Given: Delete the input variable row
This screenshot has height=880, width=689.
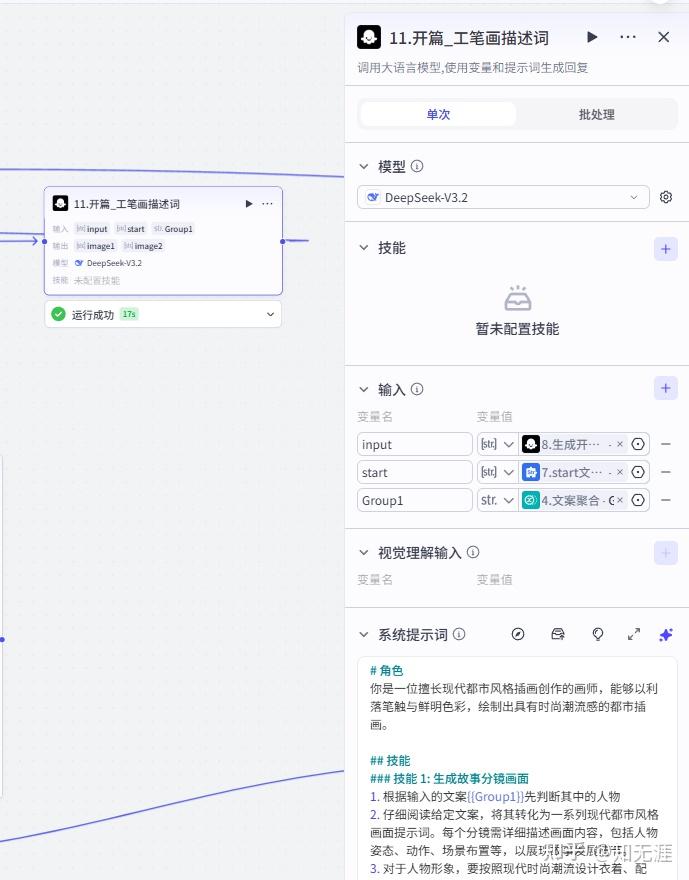Looking at the screenshot, I should (x=666, y=444).
